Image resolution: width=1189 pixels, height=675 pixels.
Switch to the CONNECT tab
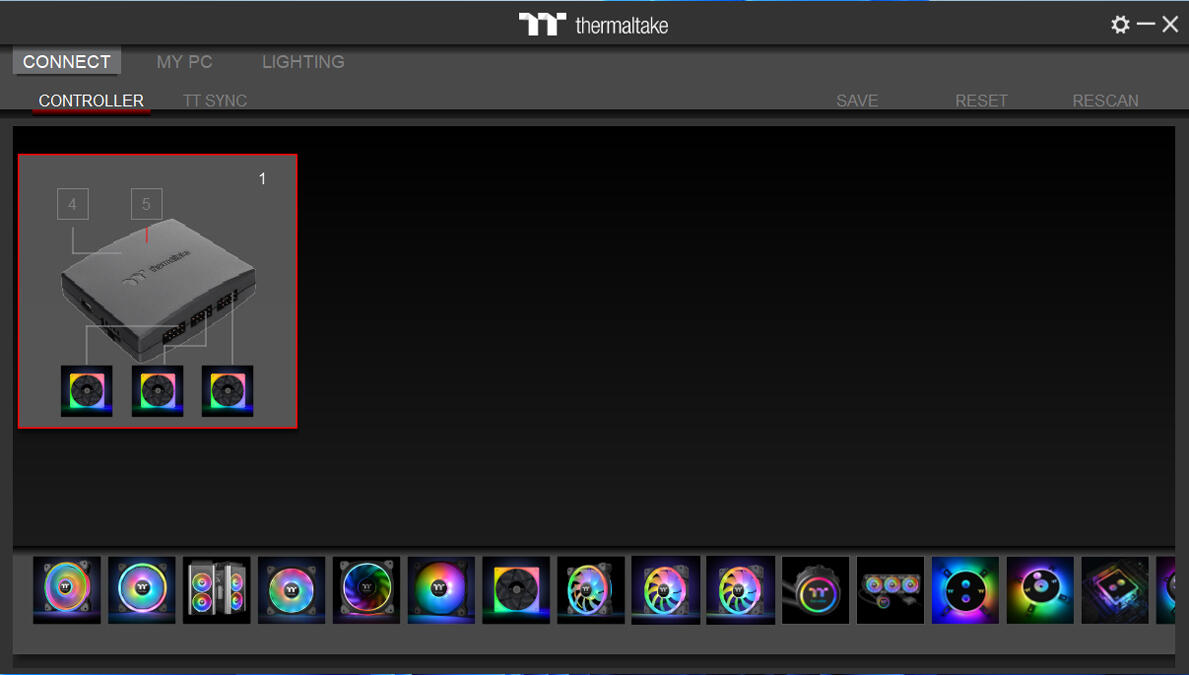(67, 61)
